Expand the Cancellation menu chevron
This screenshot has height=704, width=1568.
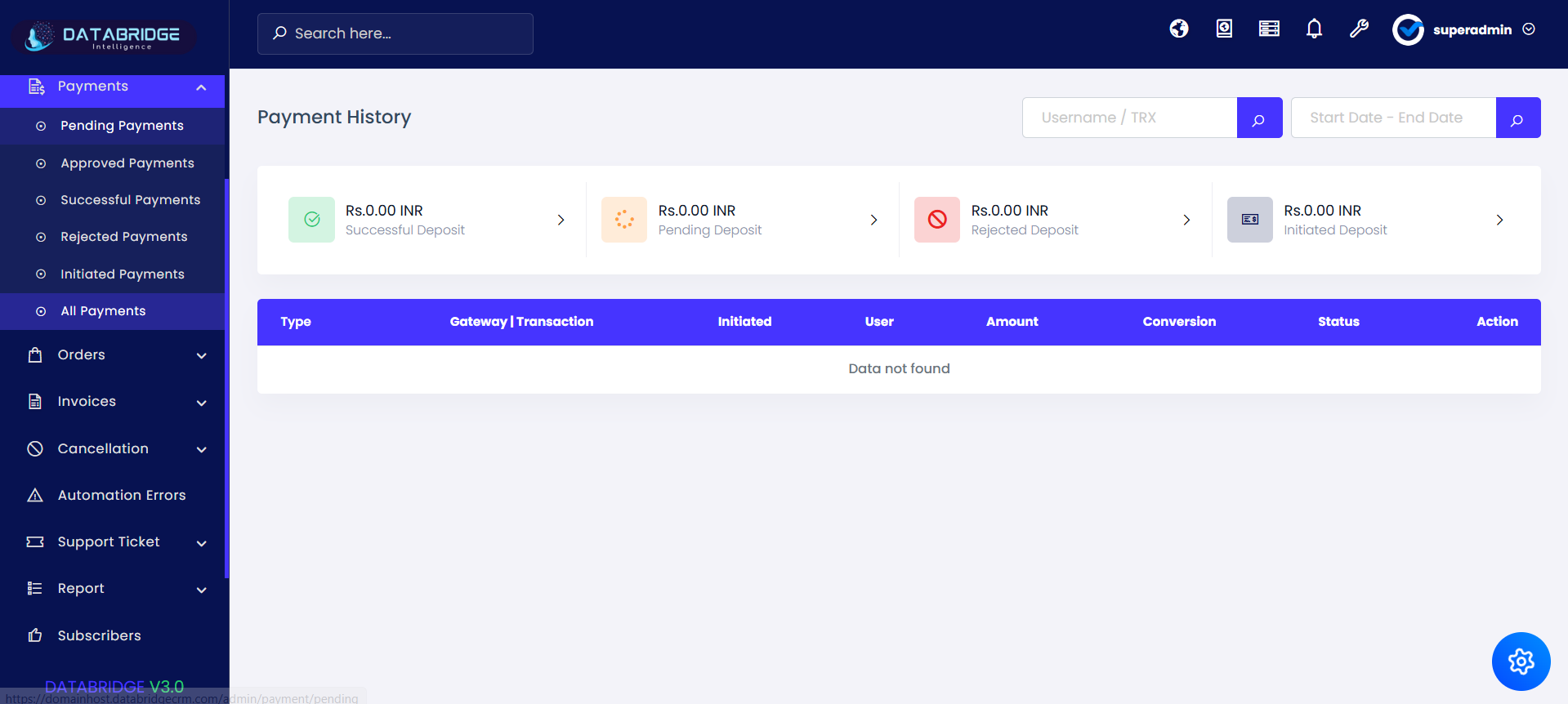pos(202,449)
